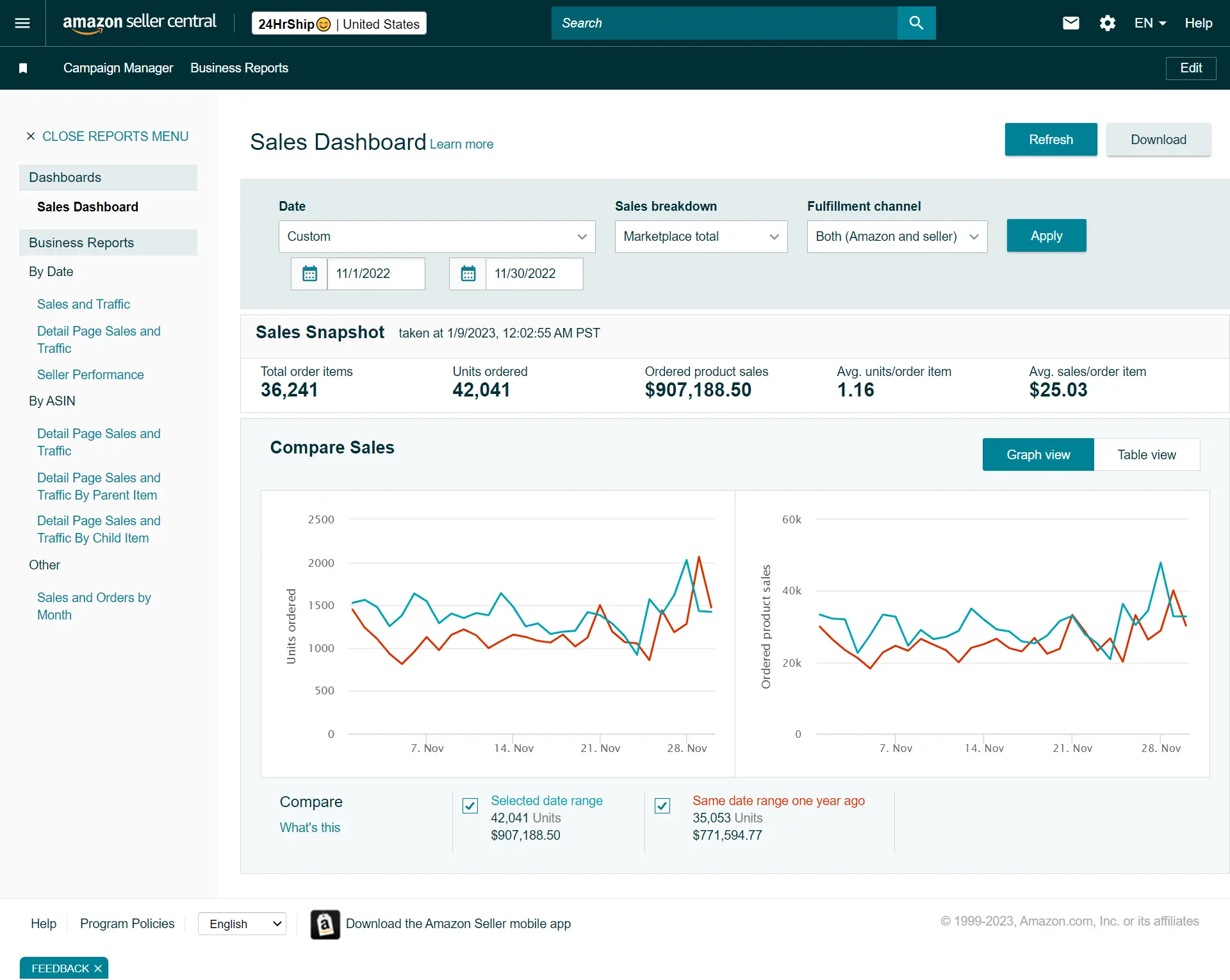Open the Fulfillment channel dropdown
The width and height of the screenshot is (1230, 980).
(x=897, y=236)
